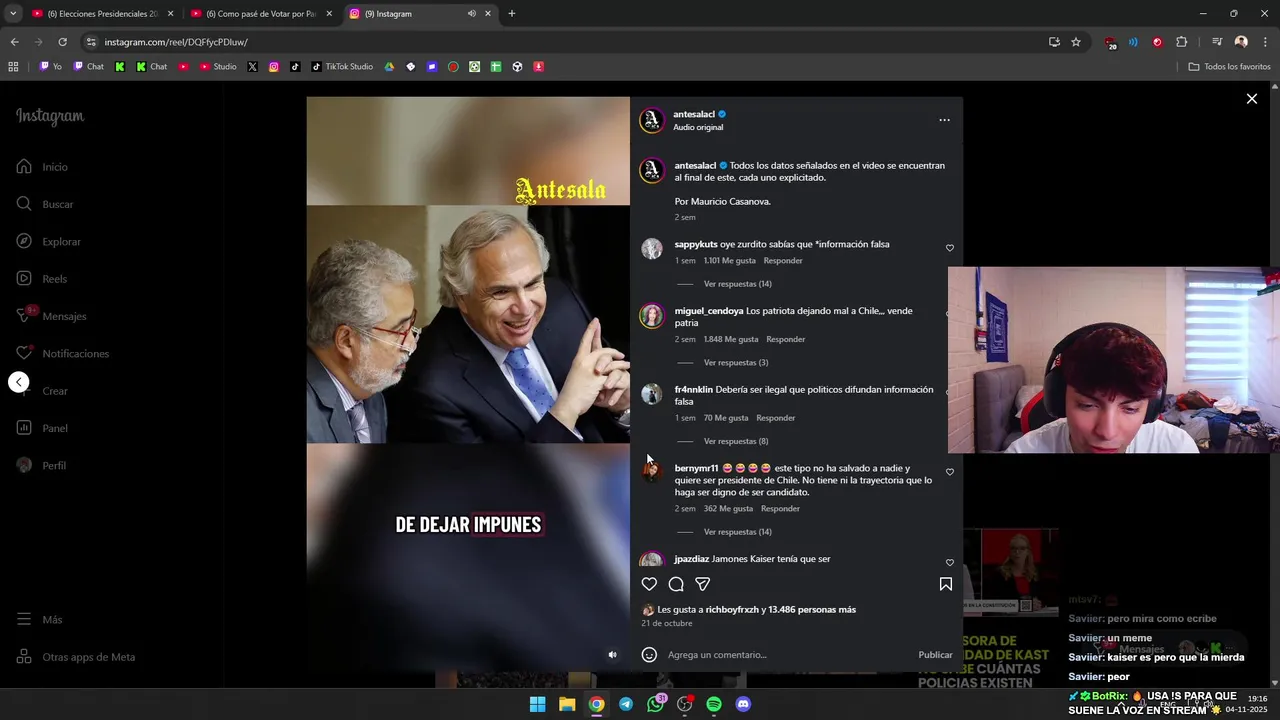Open the tab search dropdown arrow
The width and height of the screenshot is (1280, 720).
point(12,14)
